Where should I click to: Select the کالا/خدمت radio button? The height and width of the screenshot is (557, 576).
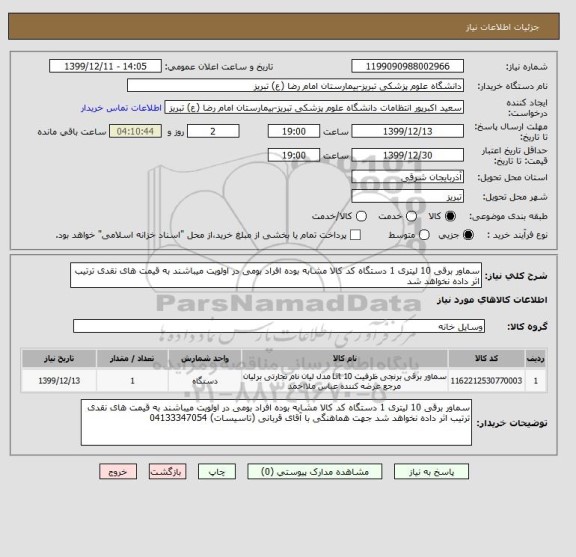361,216
